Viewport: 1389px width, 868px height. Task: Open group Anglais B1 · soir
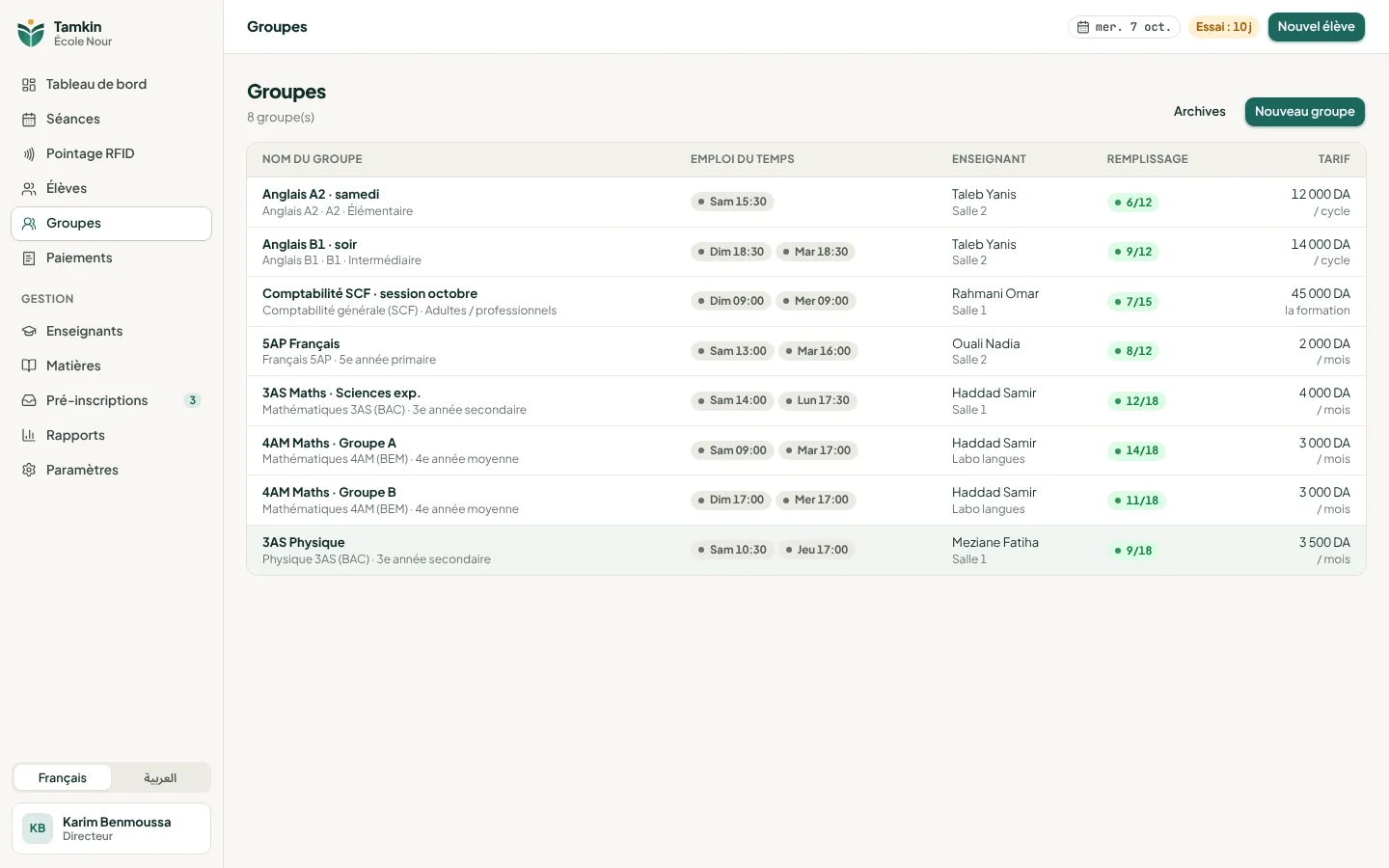pyautogui.click(x=310, y=245)
